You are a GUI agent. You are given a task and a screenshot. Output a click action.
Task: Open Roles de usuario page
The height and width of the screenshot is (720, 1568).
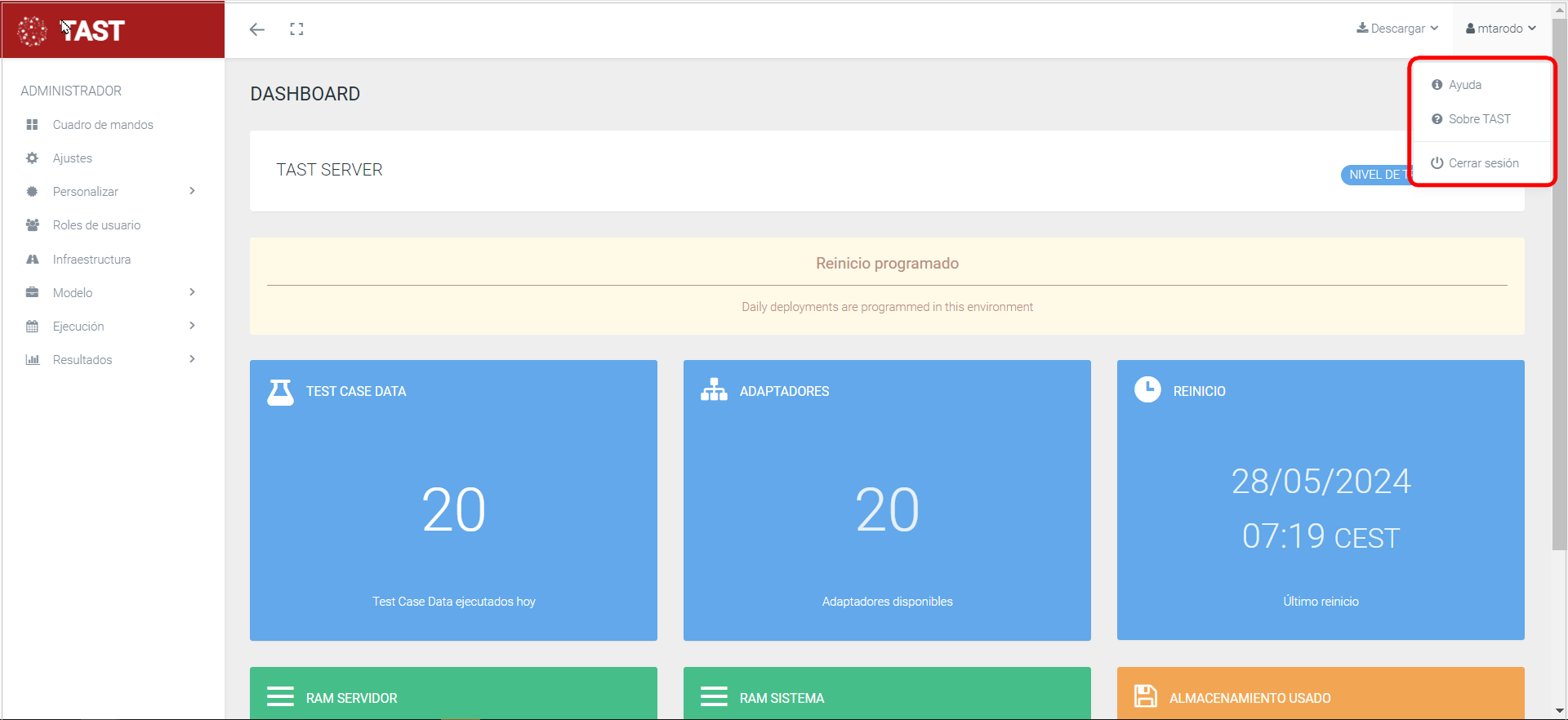pyautogui.click(x=96, y=225)
